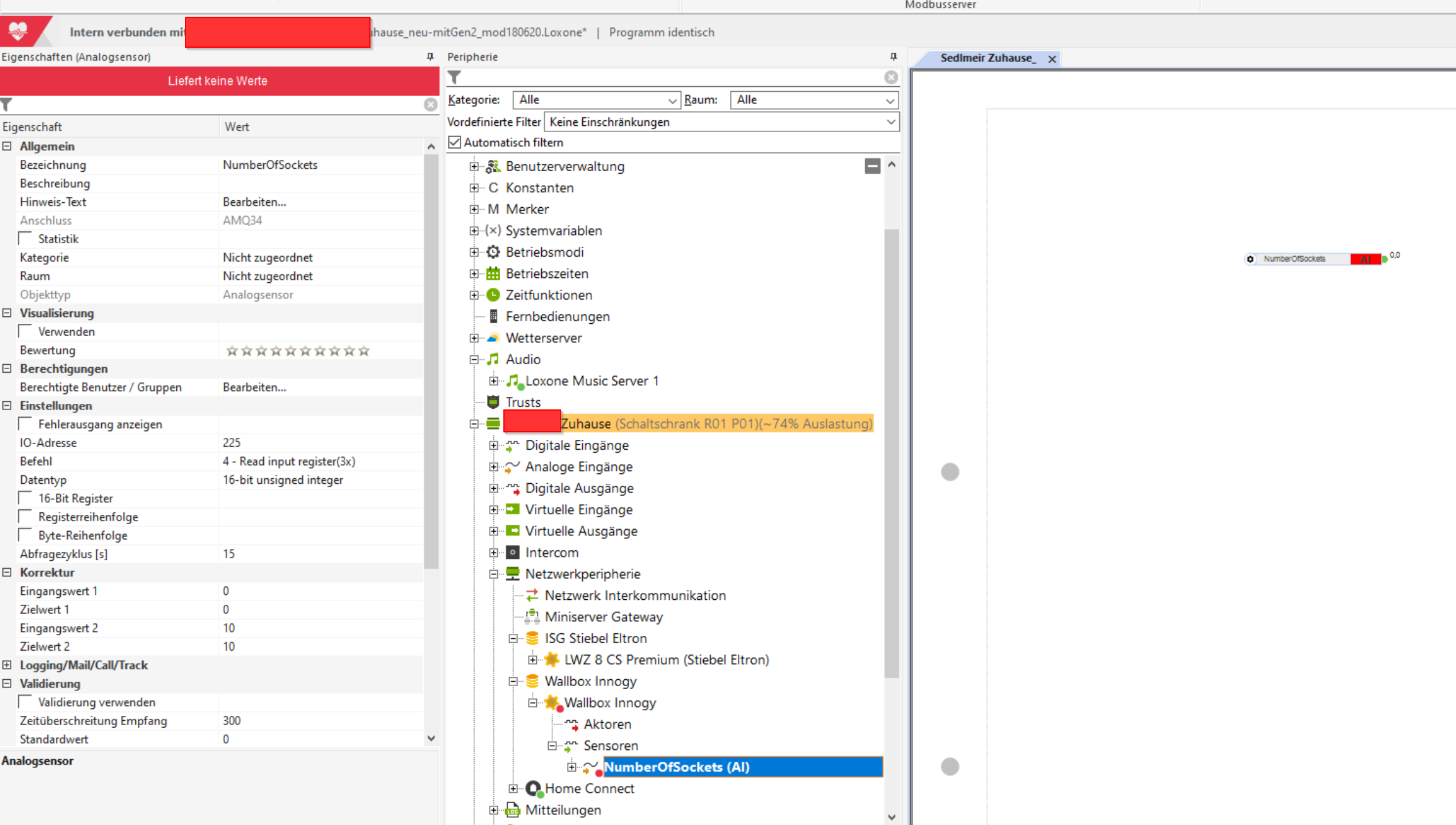The width and height of the screenshot is (1456, 825).
Task: Collapse all tree items with minus button
Action: [872, 166]
